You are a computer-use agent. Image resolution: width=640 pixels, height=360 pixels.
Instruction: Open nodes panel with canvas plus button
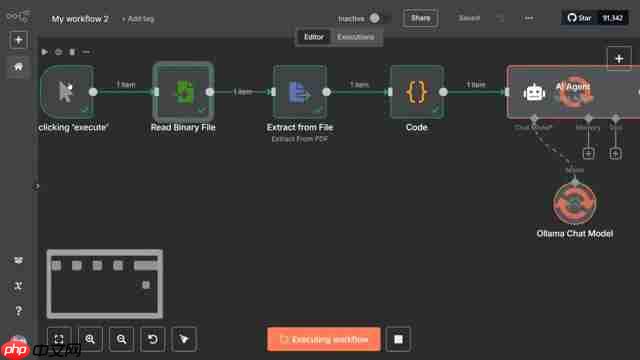619,59
